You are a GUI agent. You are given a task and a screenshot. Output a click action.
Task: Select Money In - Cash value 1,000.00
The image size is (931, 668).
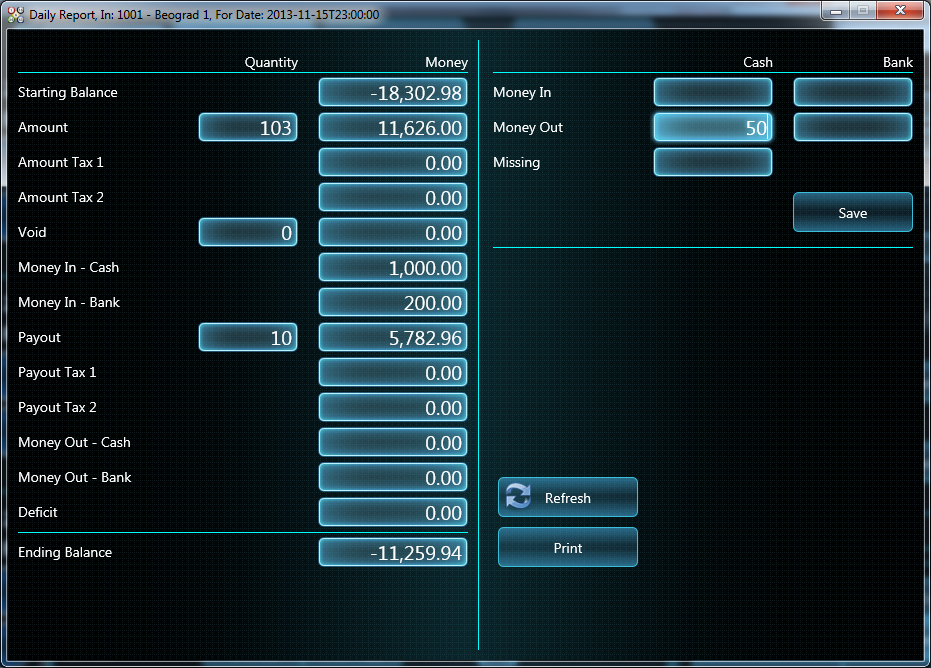click(393, 268)
